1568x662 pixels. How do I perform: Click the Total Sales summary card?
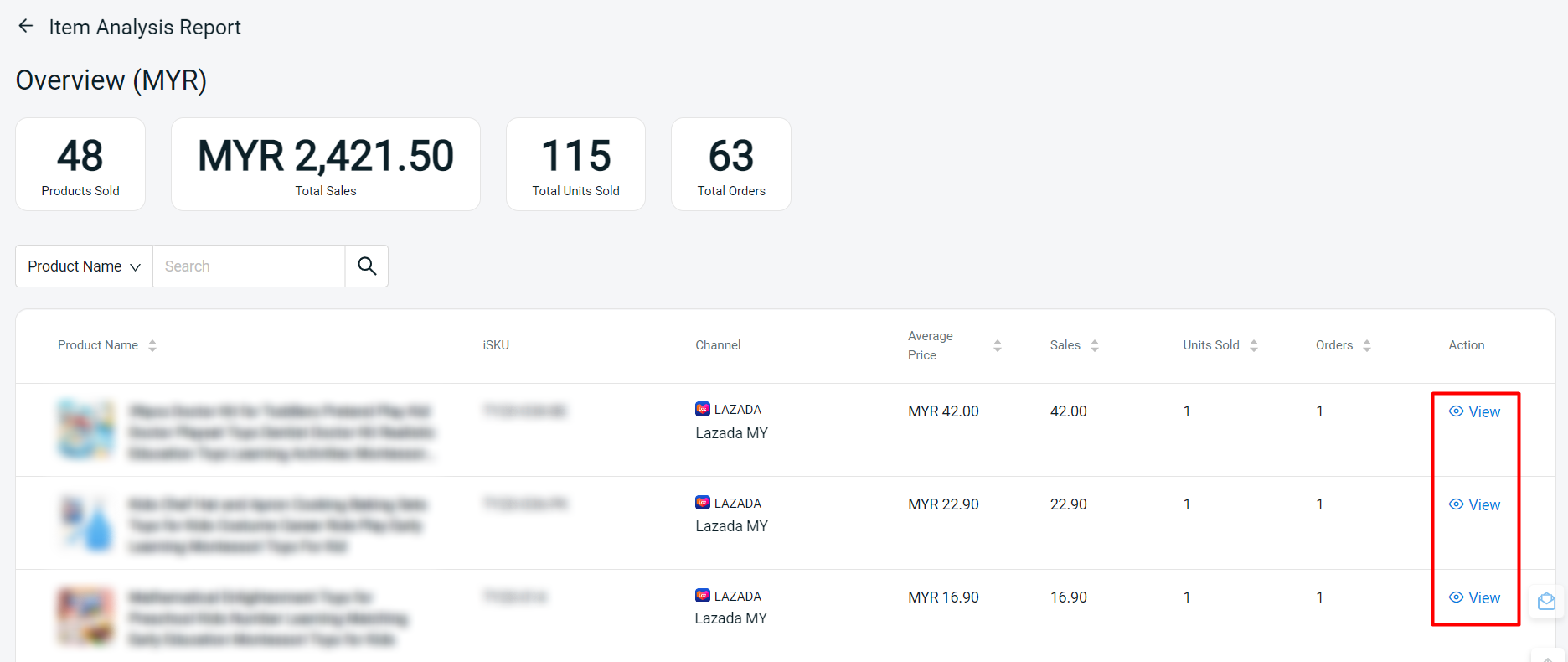(x=326, y=164)
